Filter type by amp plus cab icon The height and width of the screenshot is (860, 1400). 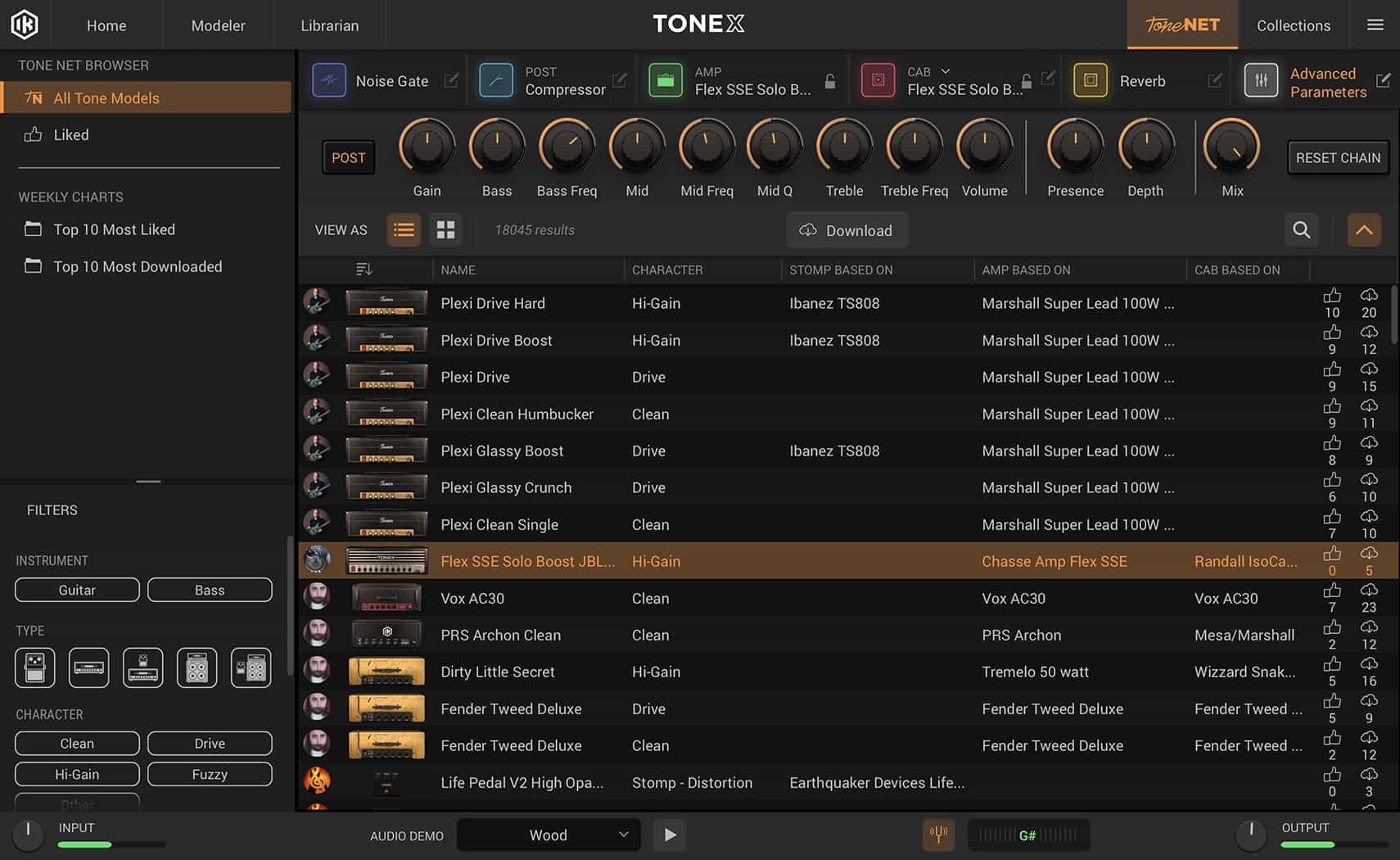pyautogui.click(x=251, y=668)
